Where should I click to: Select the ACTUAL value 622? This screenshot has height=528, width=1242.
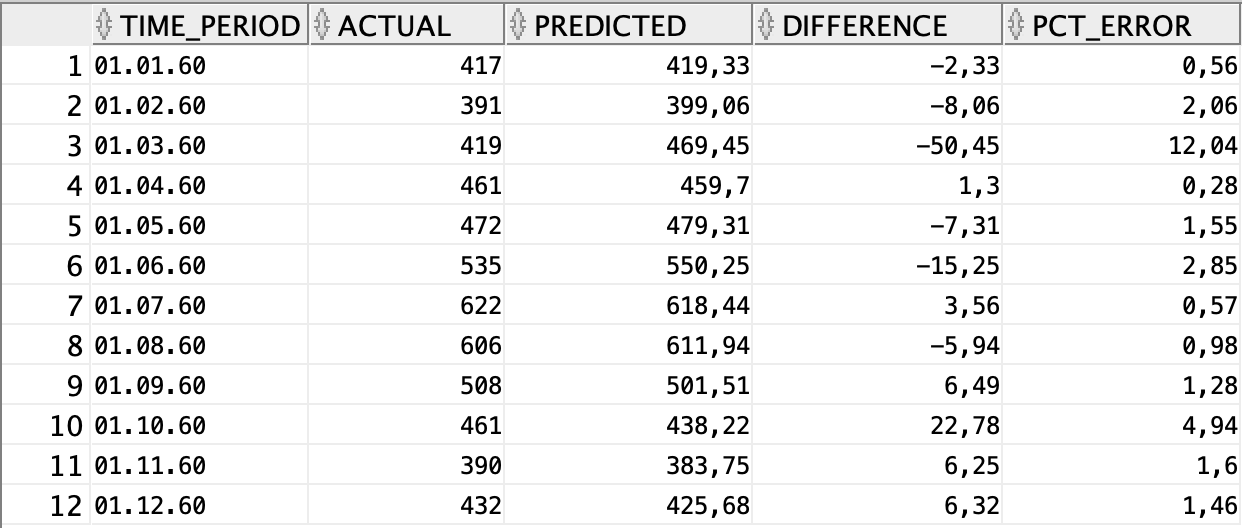tap(480, 306)
